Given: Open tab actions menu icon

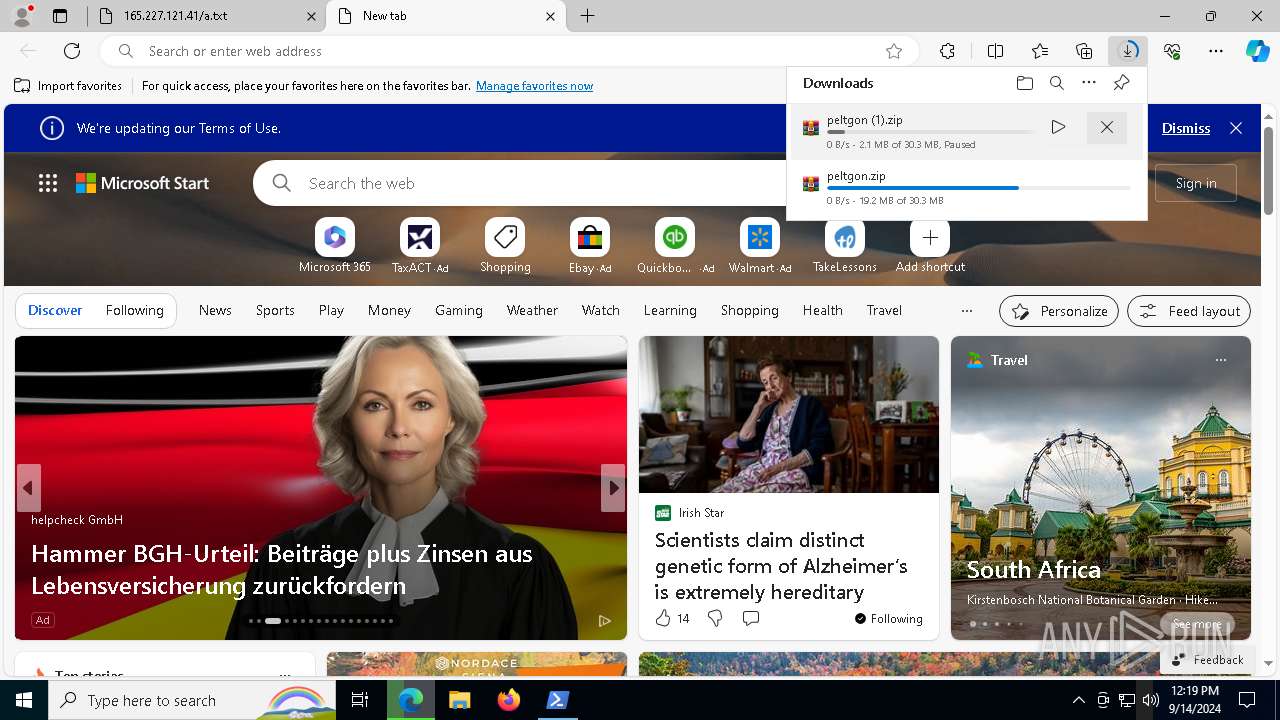Looking at the screenshot, I should click(x=60, y=16).
